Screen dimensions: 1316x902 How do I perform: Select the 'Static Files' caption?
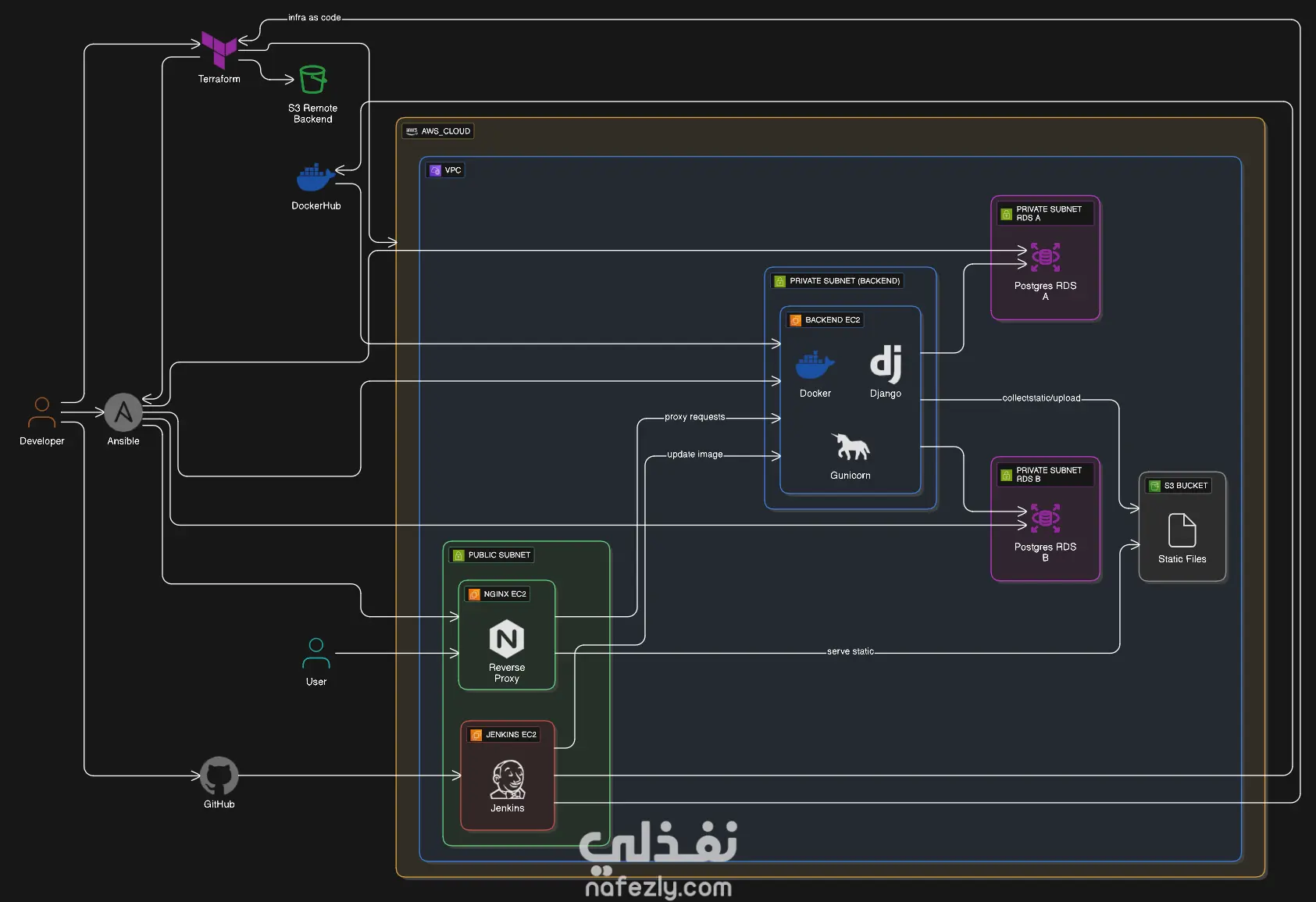1182,559
